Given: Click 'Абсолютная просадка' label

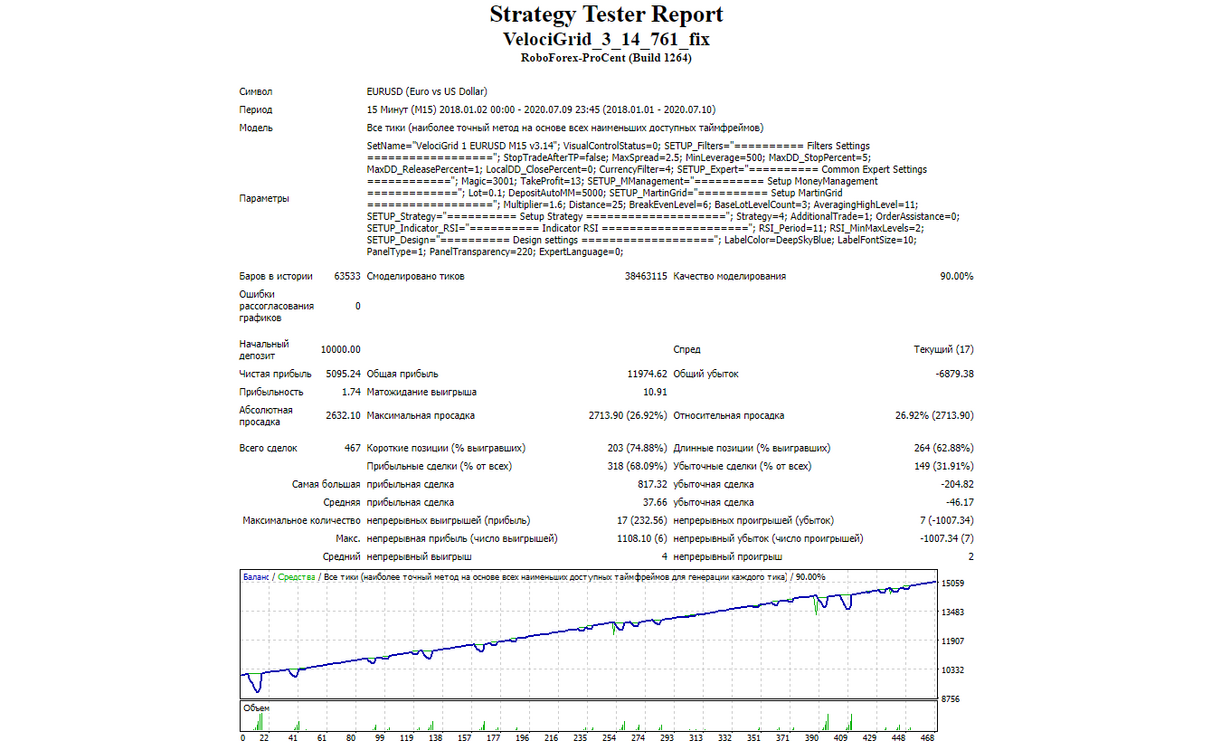Looking at the screenshot, I should (266, 415).
